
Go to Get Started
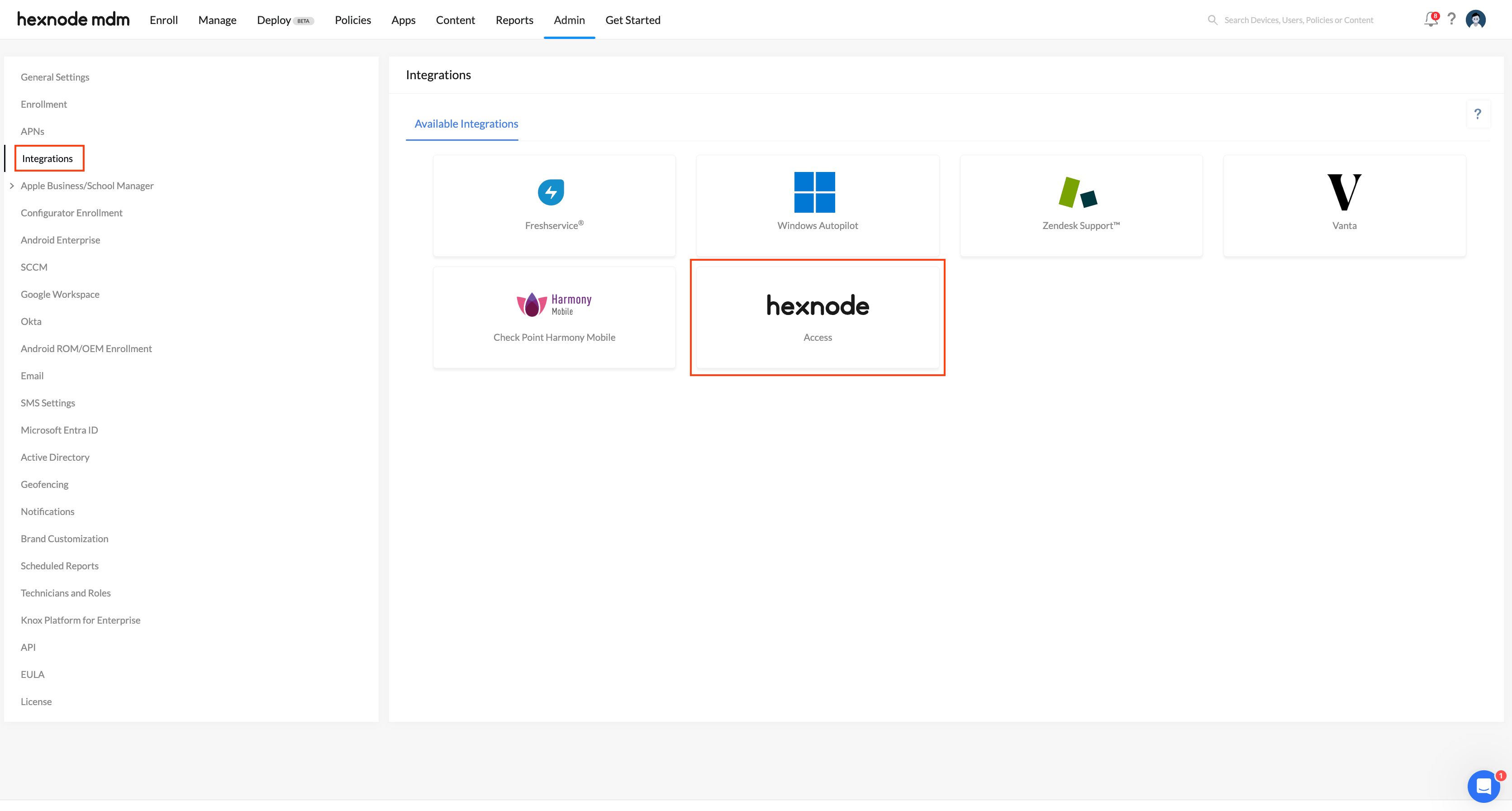pos(633,20)
